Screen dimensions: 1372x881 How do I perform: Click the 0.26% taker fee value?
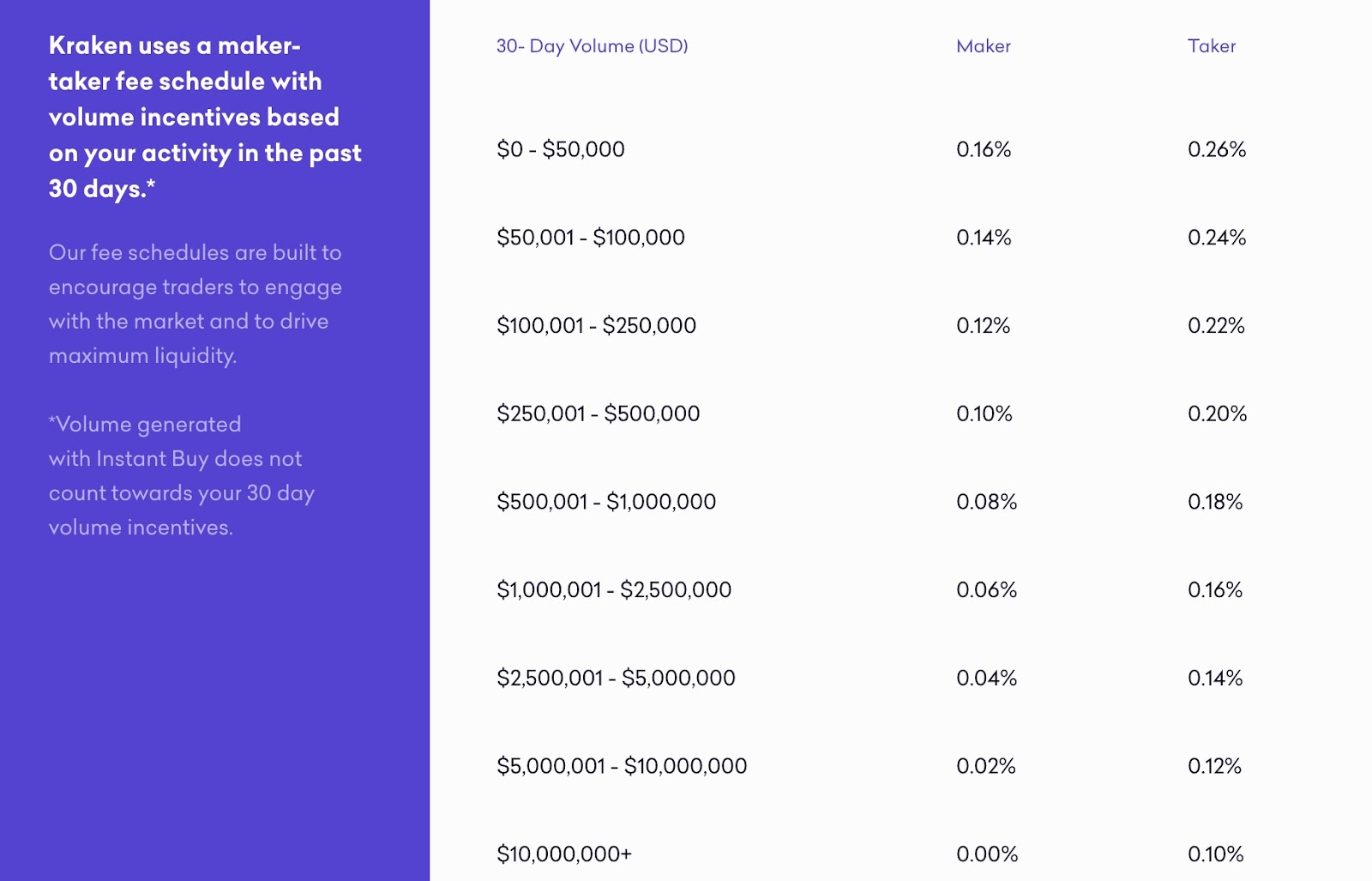pos(1216,149)
